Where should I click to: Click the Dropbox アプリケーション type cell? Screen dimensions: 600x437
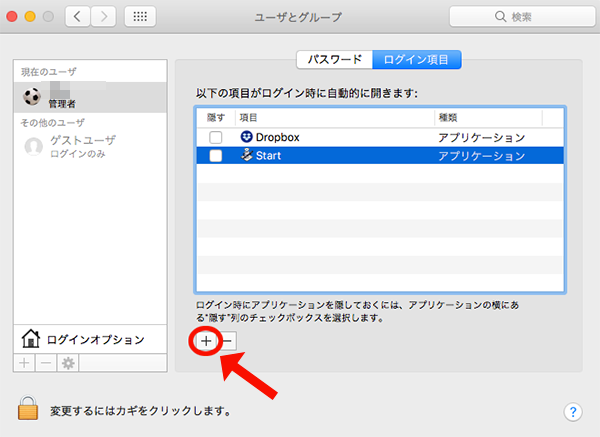point(481,138)
